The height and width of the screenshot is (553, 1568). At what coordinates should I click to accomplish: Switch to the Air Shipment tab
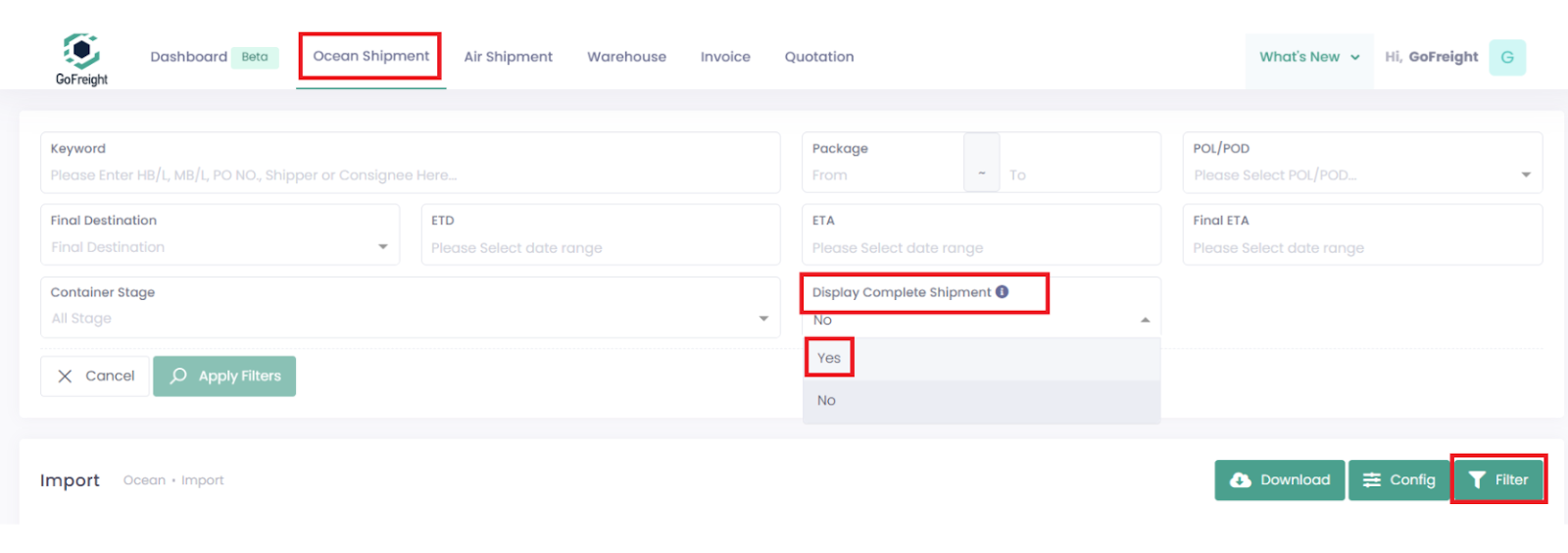click(508, 57)
